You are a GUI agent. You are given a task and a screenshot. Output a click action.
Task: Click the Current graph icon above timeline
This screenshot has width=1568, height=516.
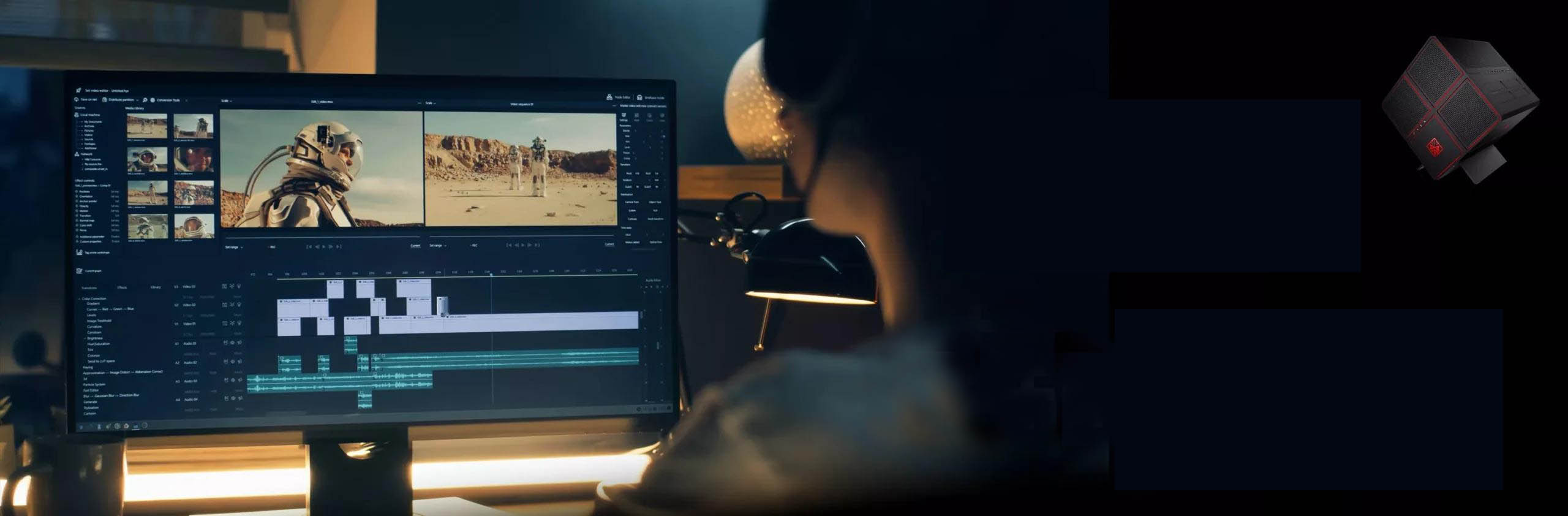(x=79, y=271)
